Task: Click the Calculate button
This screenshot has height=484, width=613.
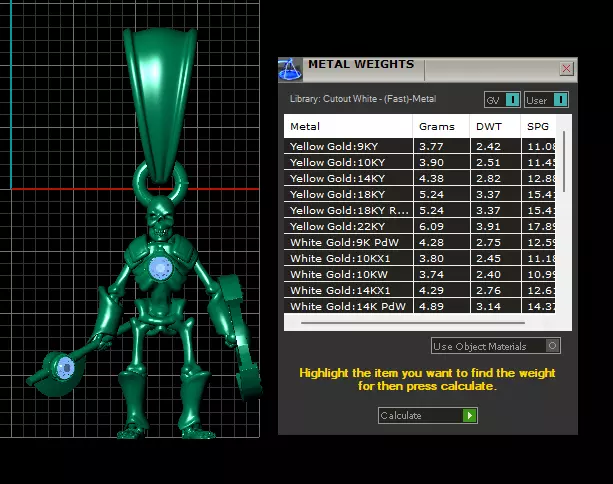Action: pyautogui.click(x=428, y=415)
